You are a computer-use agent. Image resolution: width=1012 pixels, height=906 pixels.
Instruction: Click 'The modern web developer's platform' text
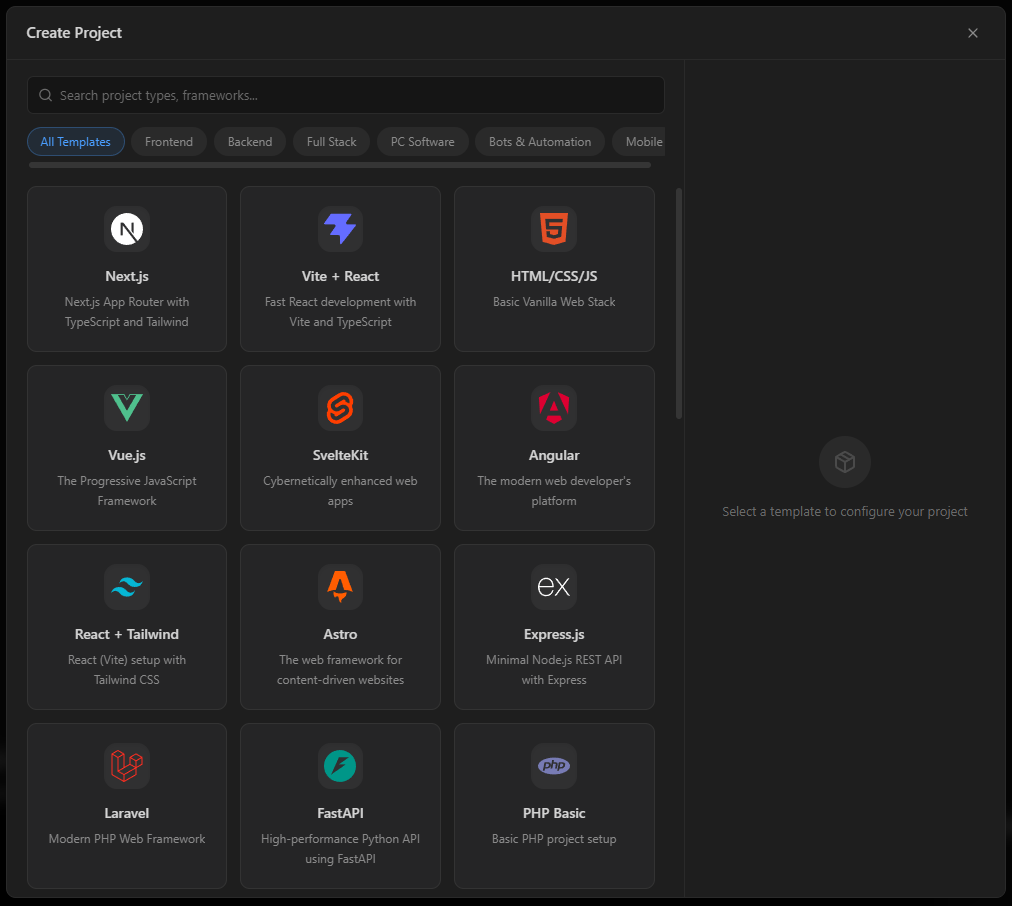point(554,490)
